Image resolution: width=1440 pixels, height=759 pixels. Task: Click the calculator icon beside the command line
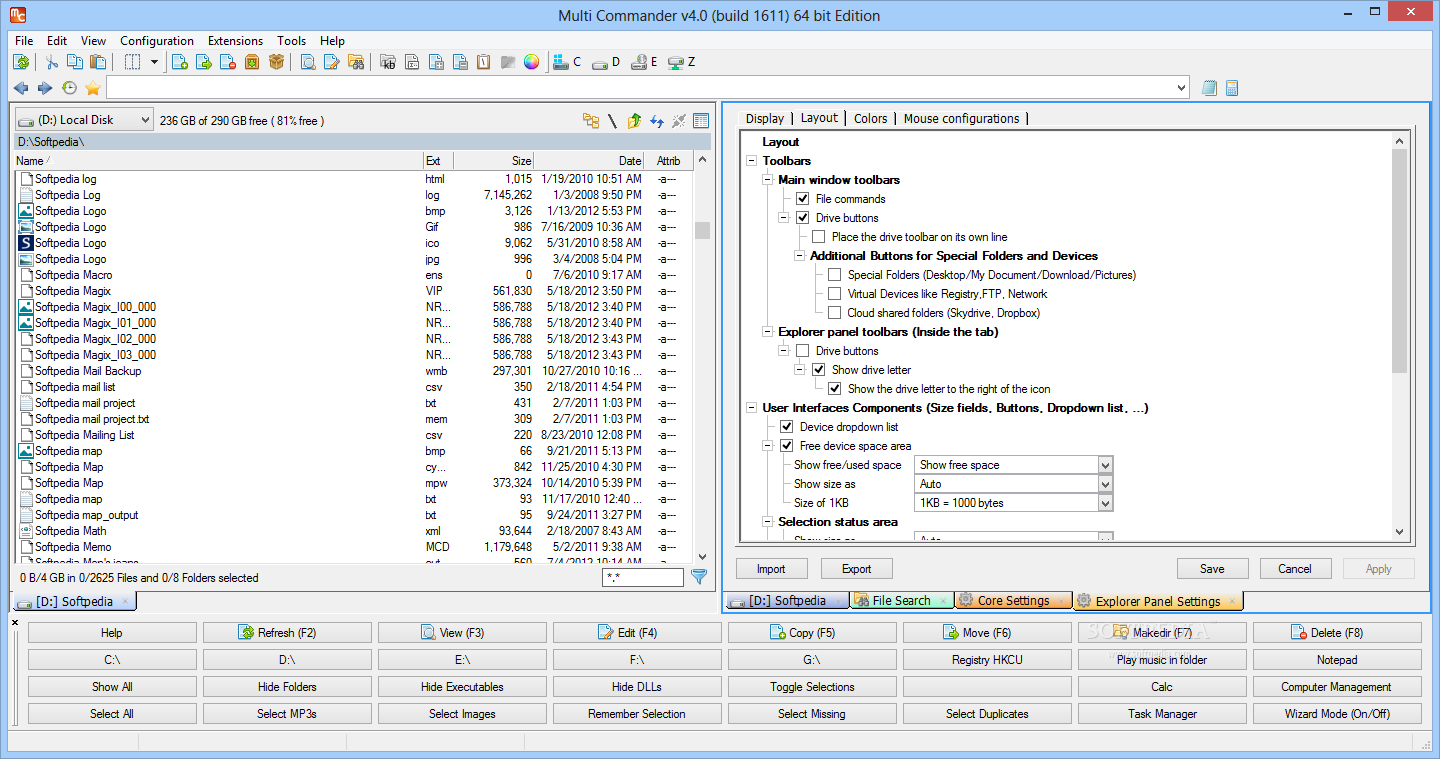tap(1232, 88)
